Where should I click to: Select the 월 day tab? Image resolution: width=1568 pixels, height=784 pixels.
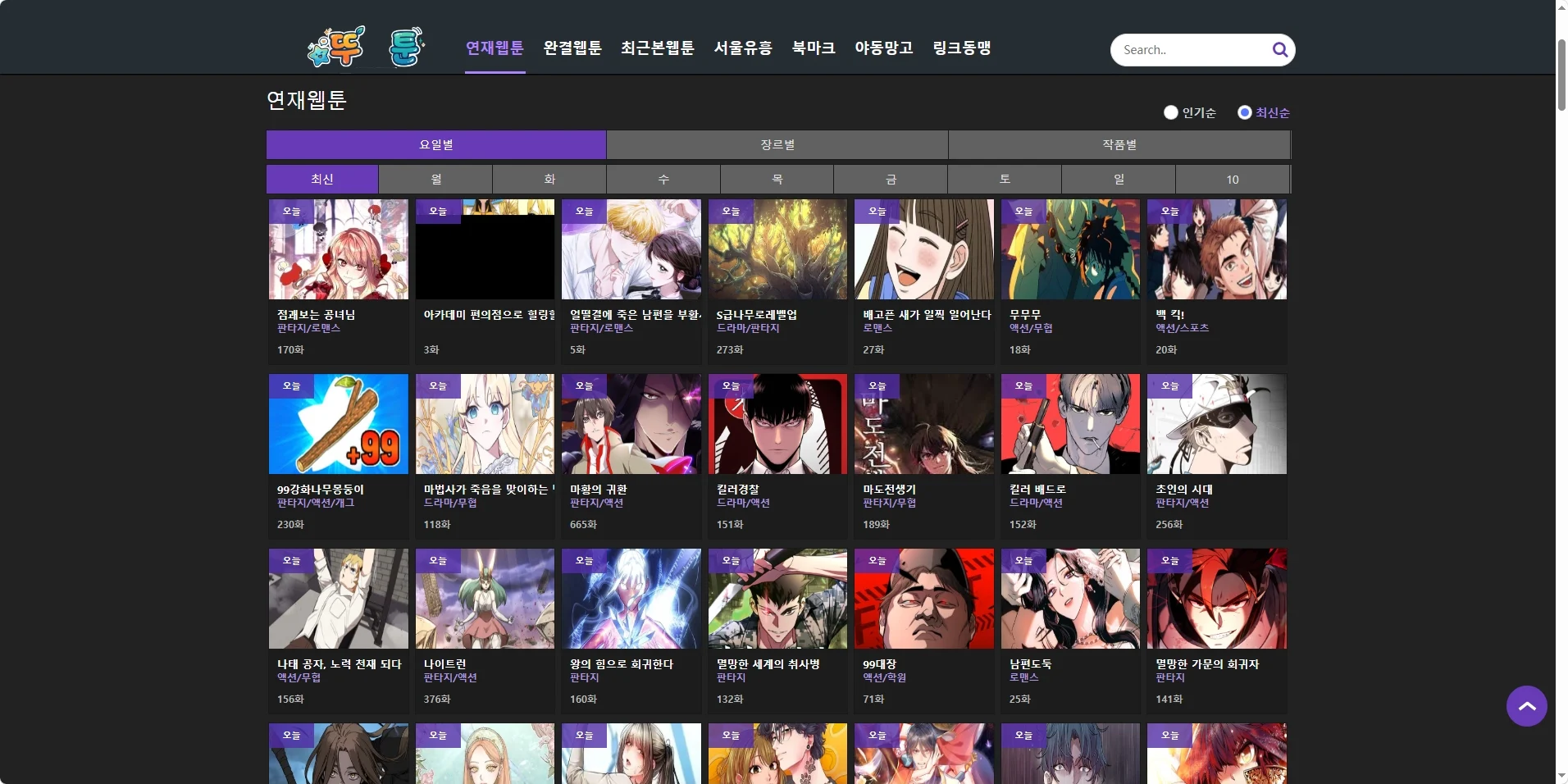(x=436, y=179)
